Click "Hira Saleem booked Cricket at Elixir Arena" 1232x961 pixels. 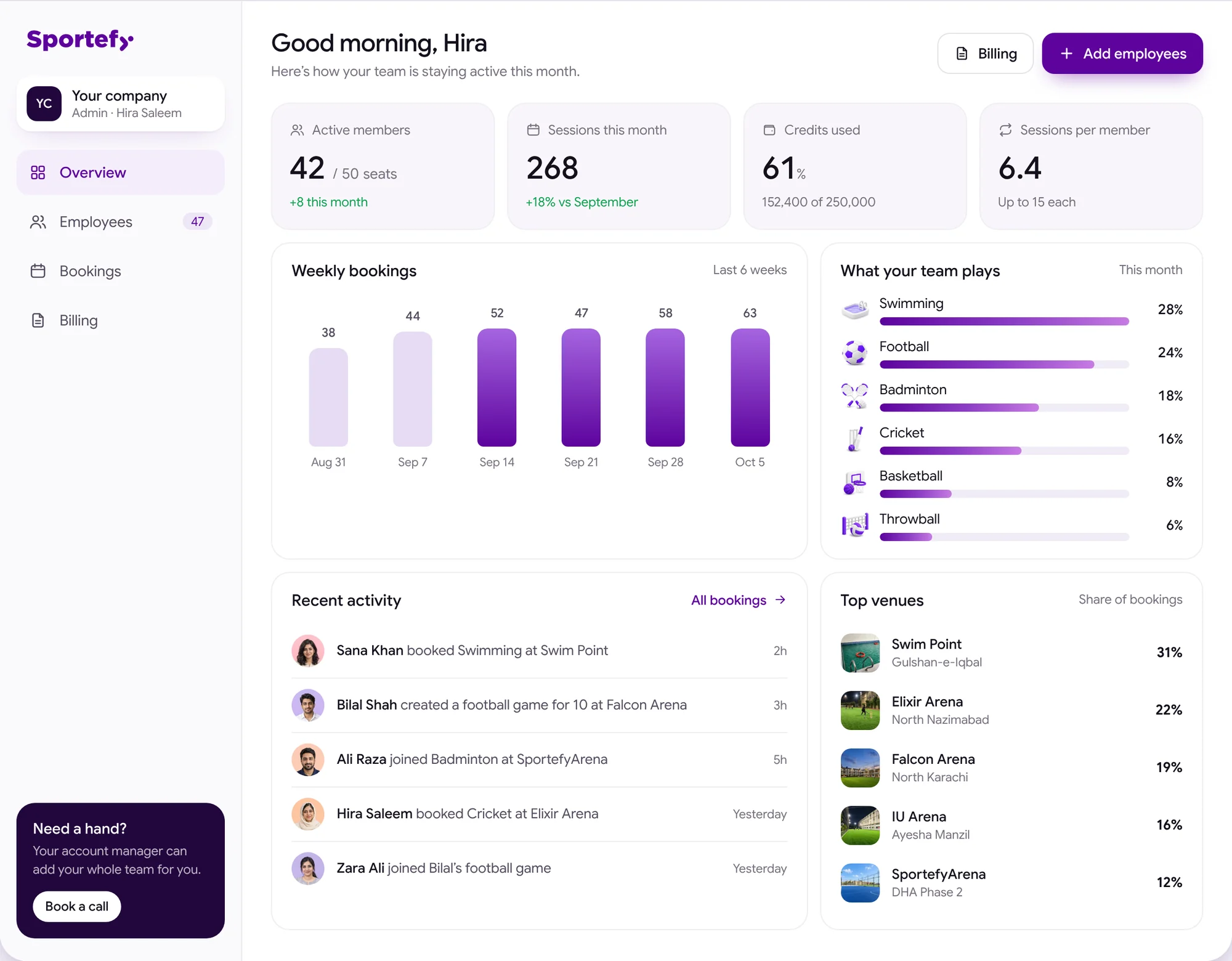468,814
